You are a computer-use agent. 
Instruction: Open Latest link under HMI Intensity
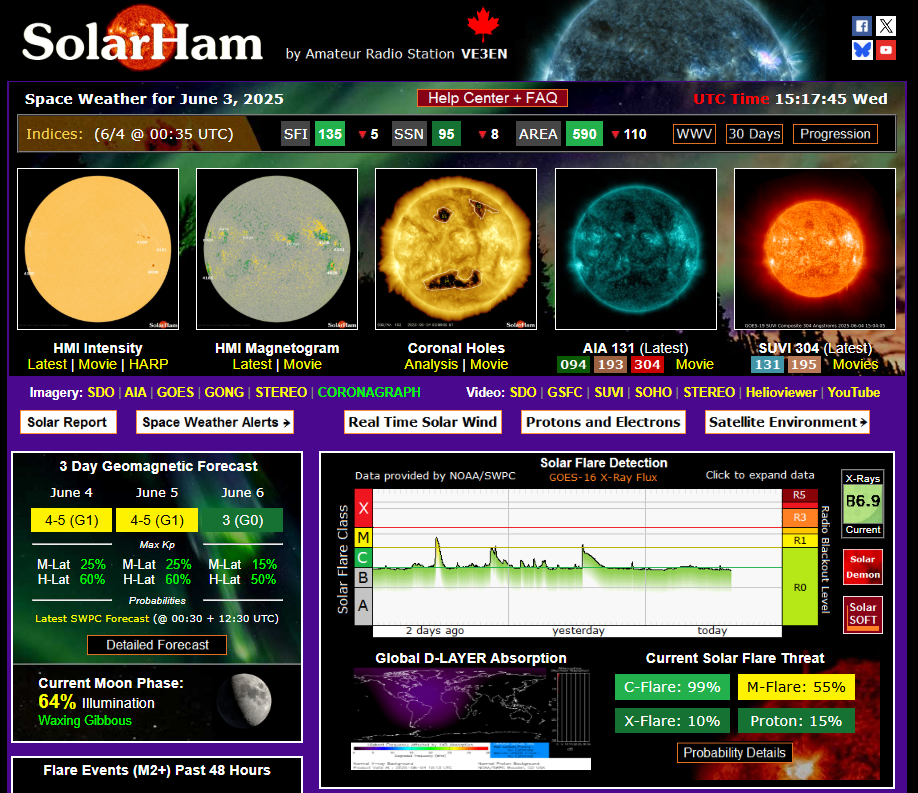[47, 364]
